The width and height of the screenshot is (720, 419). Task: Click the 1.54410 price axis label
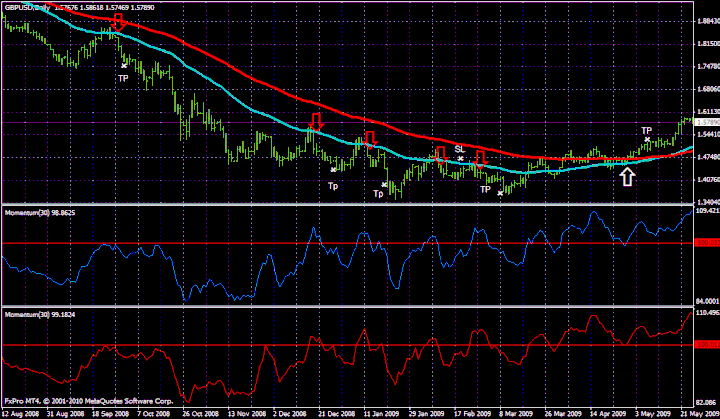tap(708, 134)
